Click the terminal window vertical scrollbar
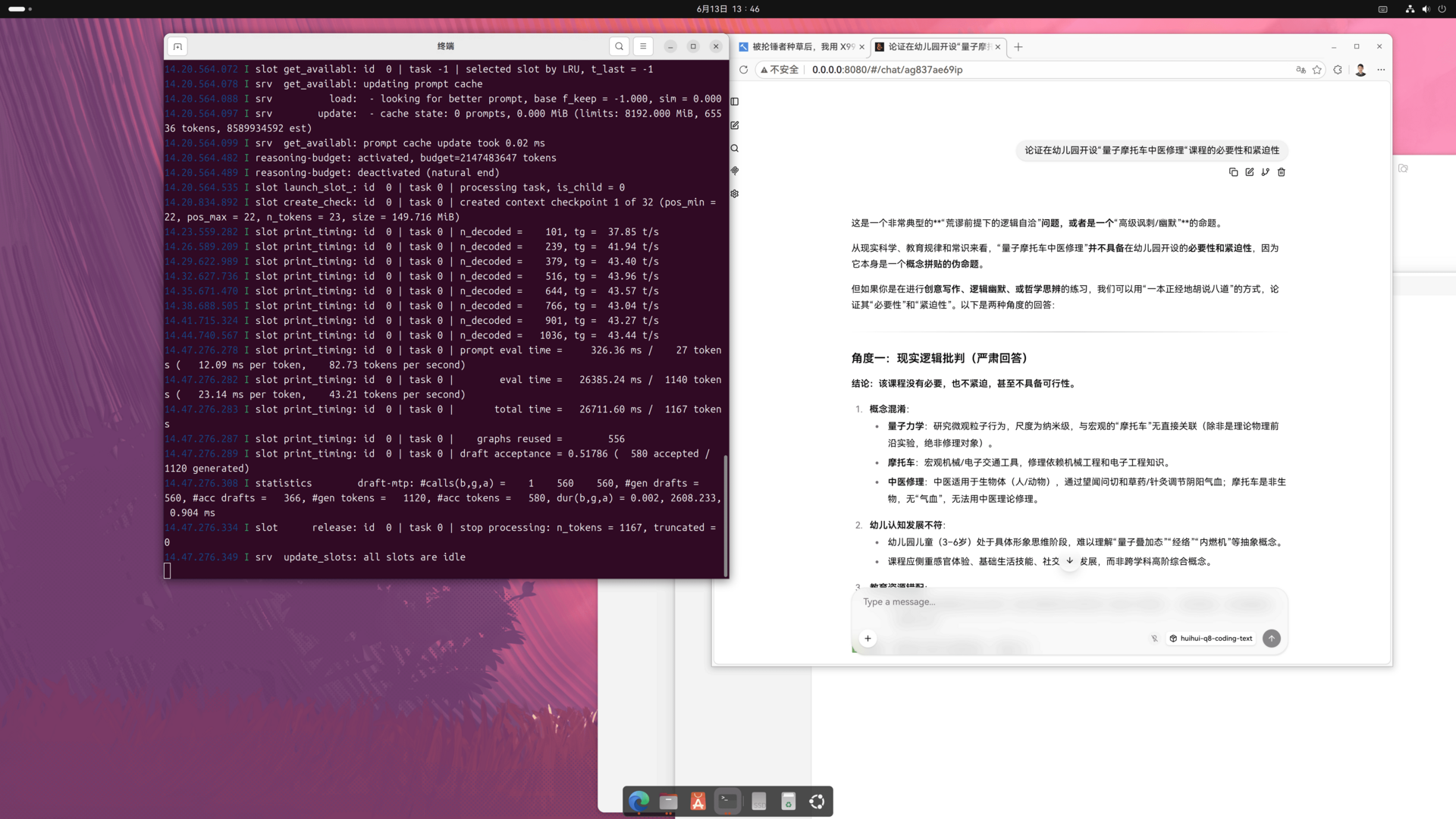The width and height of the screenshot is (1456, 819). coord(726,516)
